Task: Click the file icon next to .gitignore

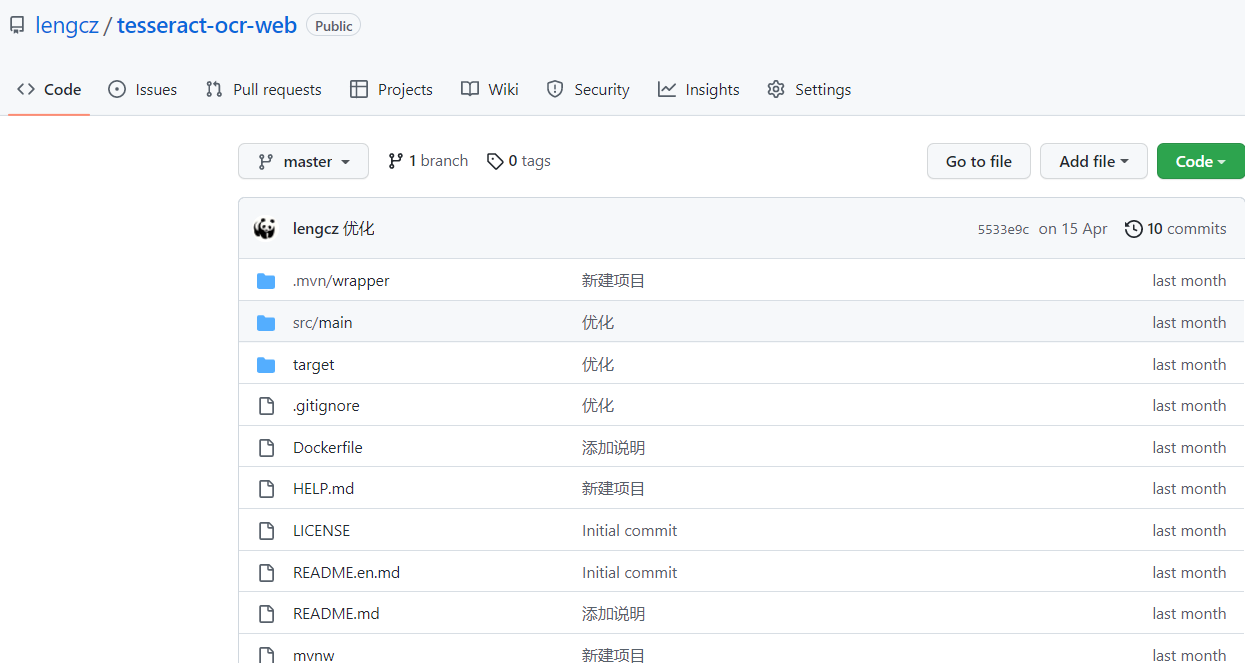Action: coord(266,406)
